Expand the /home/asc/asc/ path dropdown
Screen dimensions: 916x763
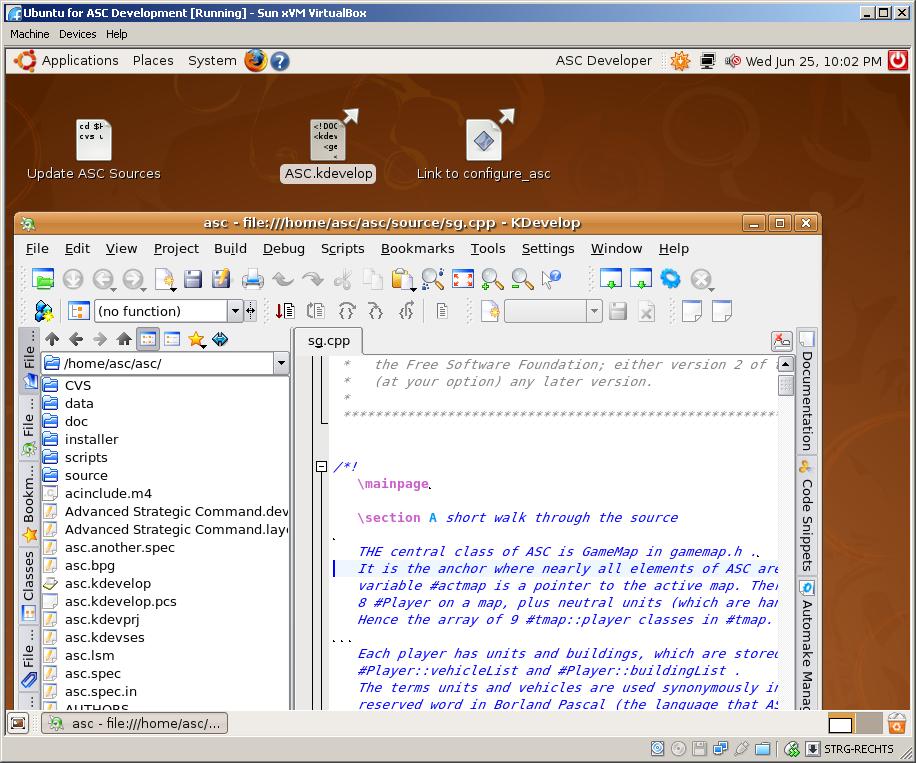281,363
